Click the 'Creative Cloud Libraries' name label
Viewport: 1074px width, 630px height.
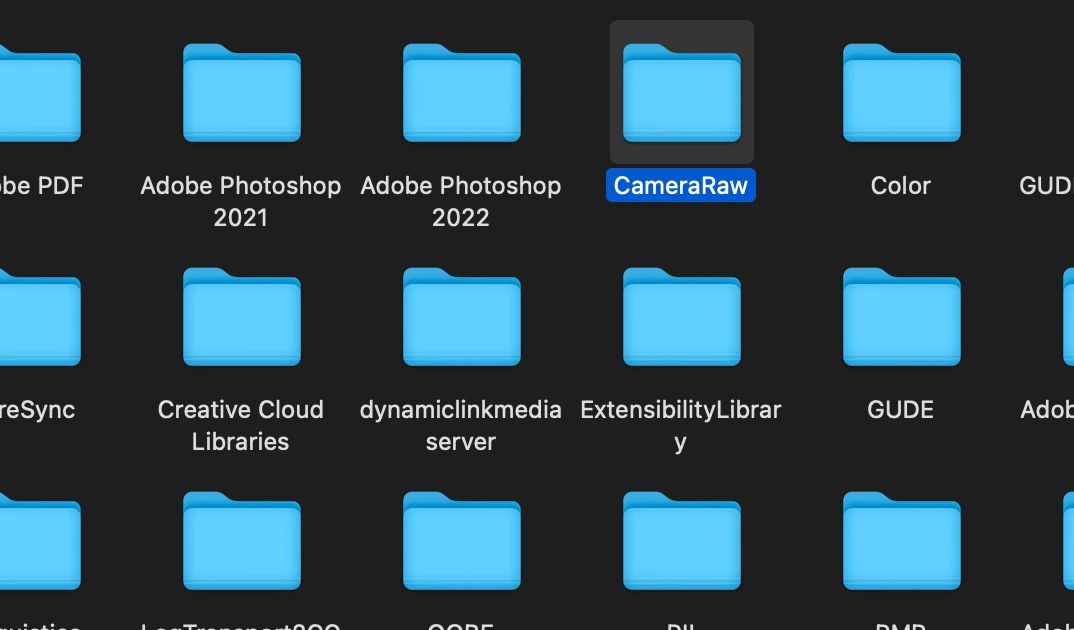(x=240, y=425)
